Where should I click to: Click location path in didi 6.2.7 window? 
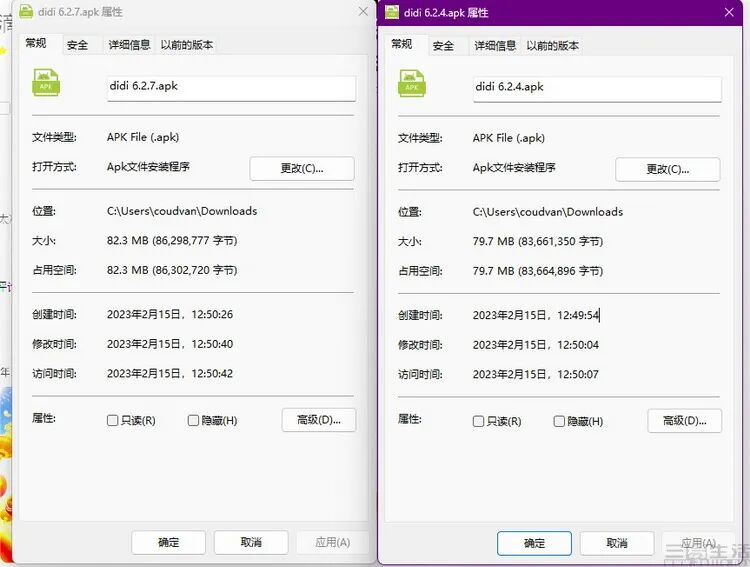(x=182, y=211)
